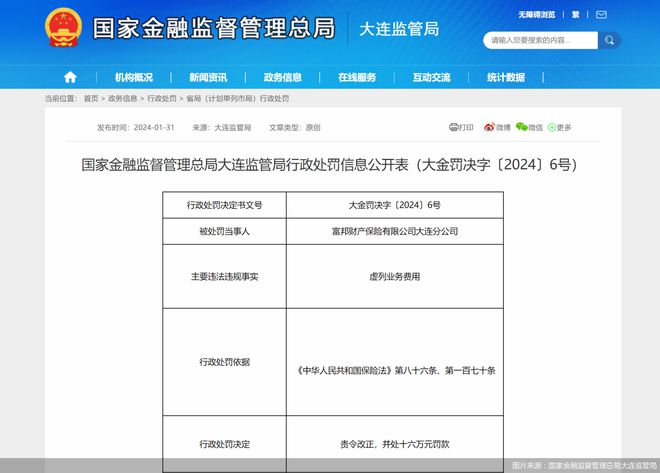Image resolution: width=660 pixels, height=473 pixels.
Task: Enable accessible browsing 无障碍浏览
Action: pyautogui.click(x=537, y=15)
